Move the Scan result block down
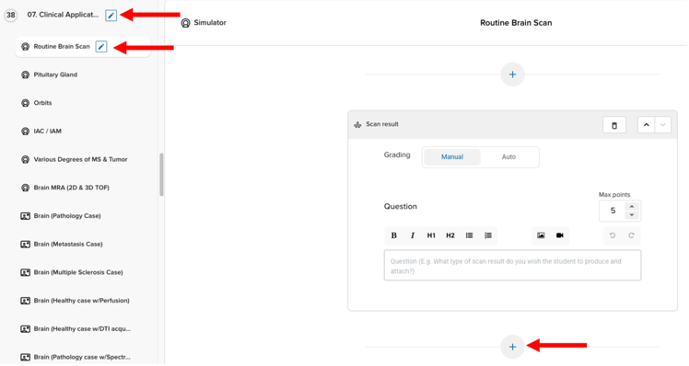This screenshot has height=366, width=689. 663,125
